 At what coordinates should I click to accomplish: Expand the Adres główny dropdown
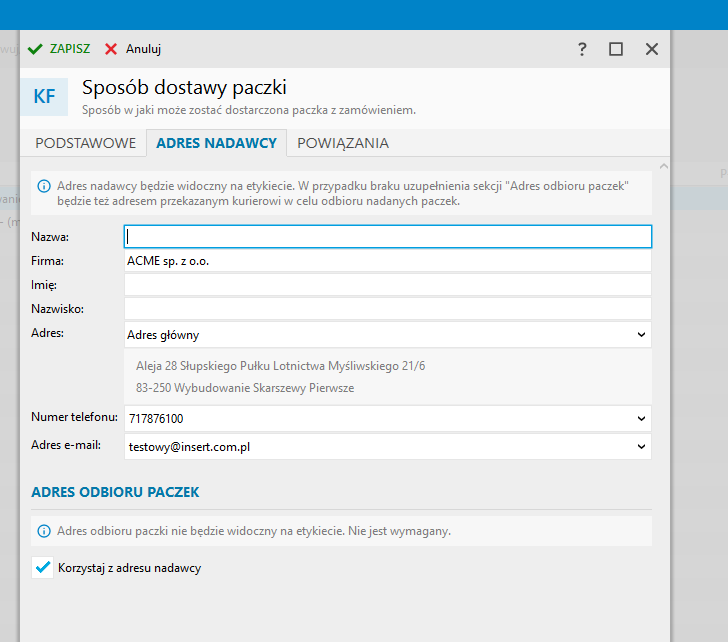[x=641, y=335]
